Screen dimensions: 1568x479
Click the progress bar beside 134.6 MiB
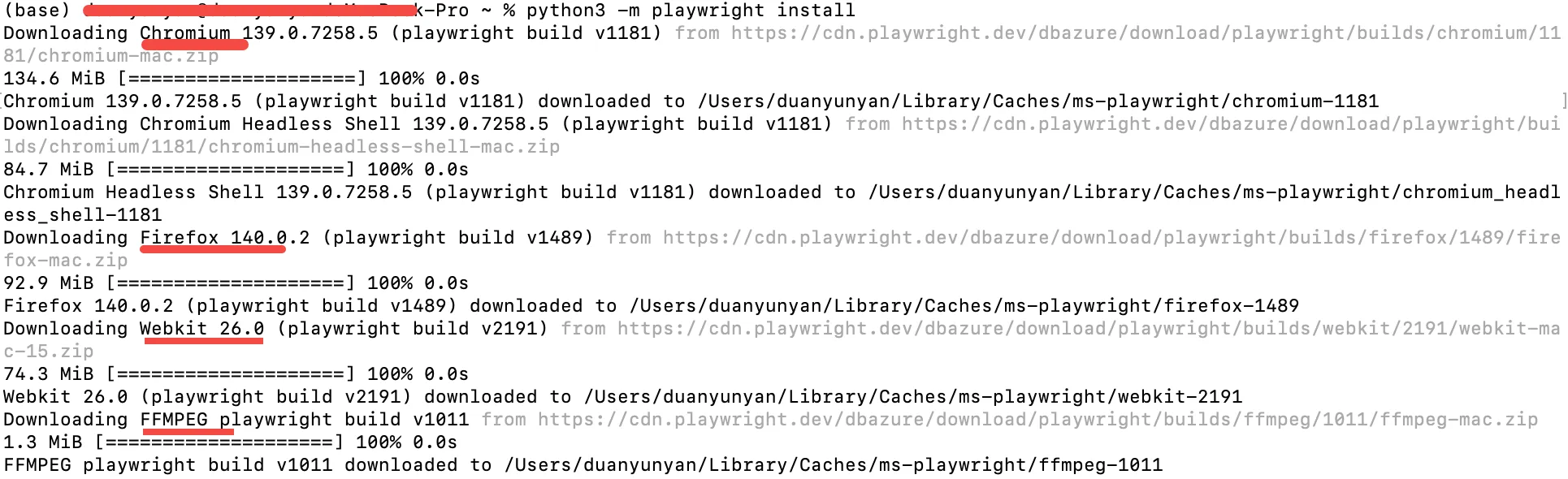[x=242, y=79]
